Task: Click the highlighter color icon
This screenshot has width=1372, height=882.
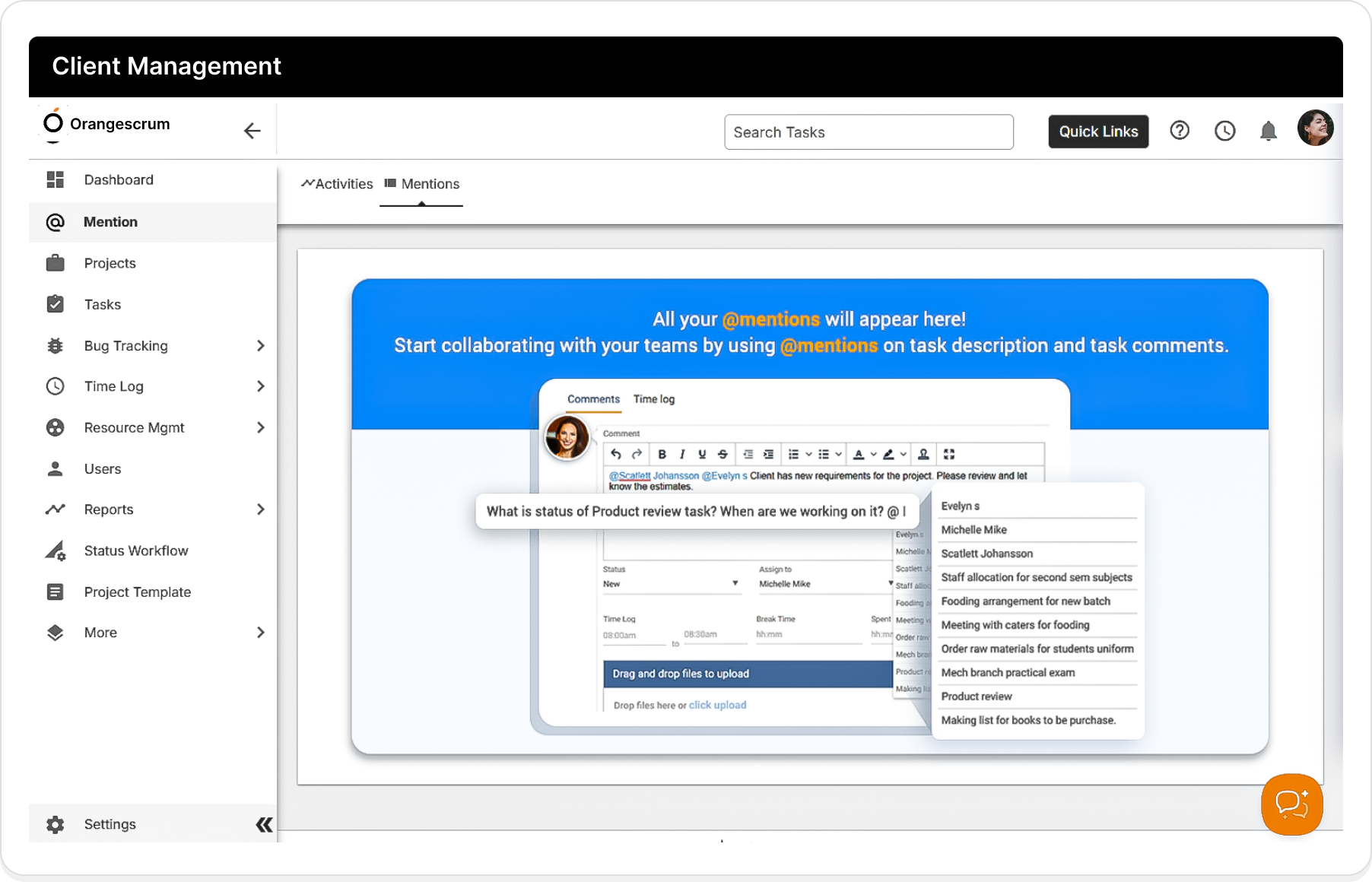Action: (x=888, y=454)
